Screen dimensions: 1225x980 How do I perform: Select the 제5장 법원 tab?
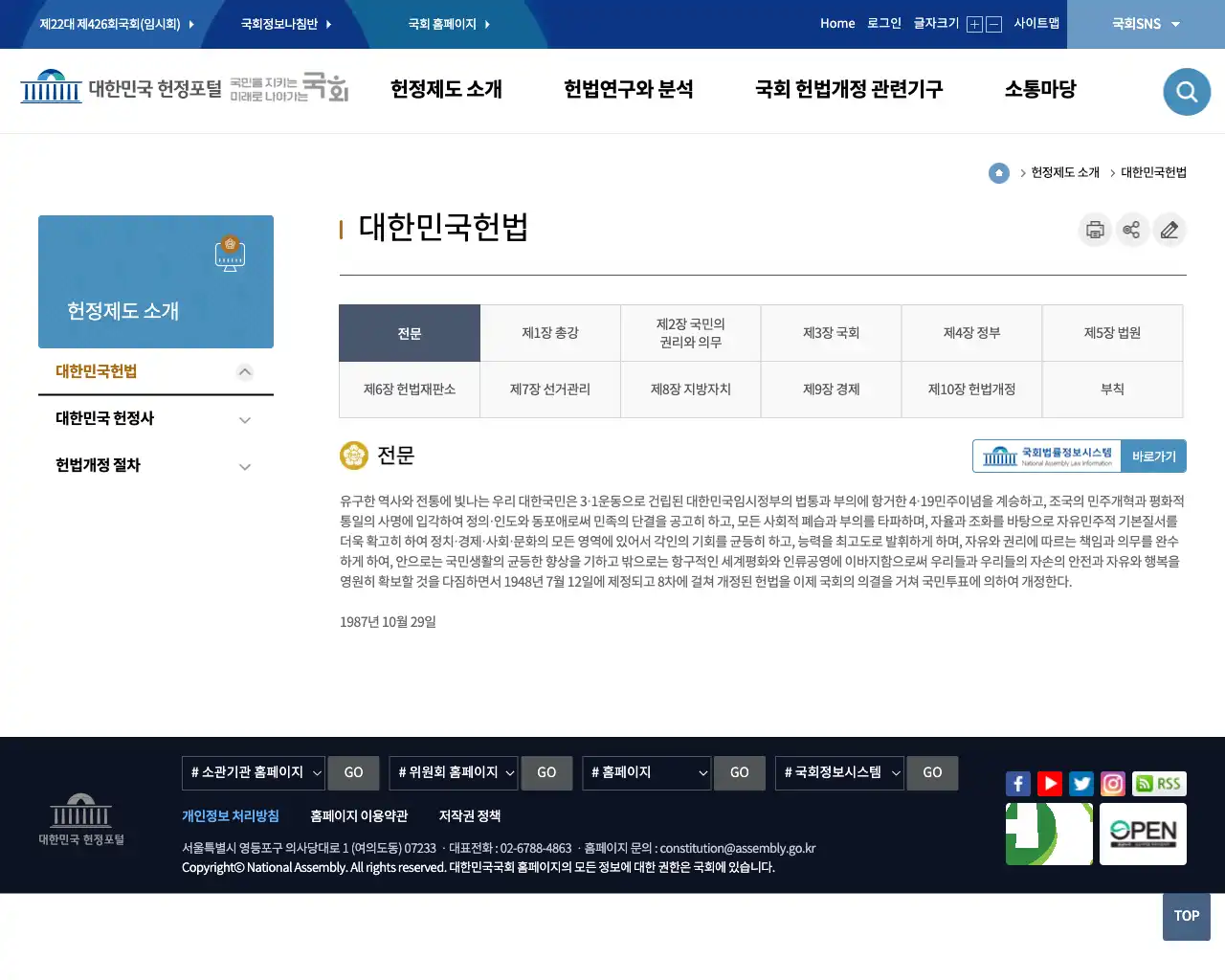(x=1112, y=333)
